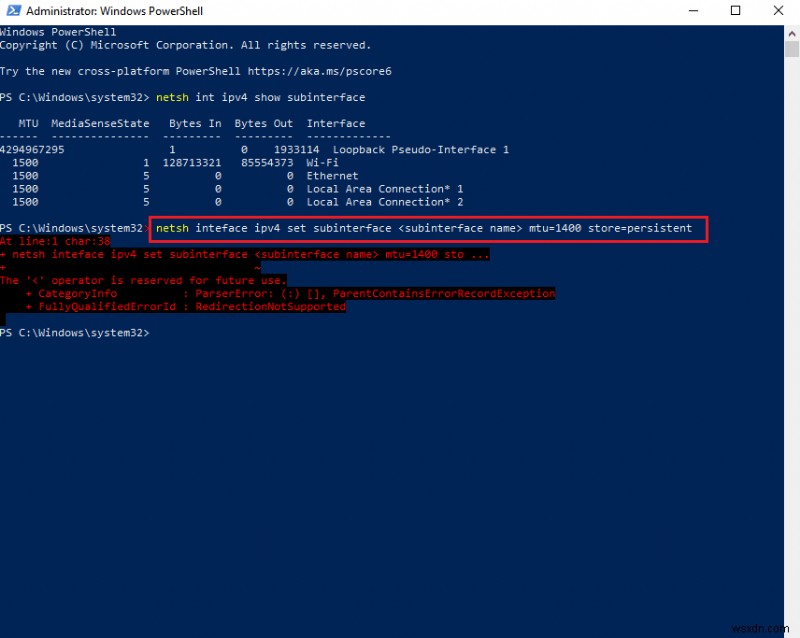This screenshot has height=638, width=800.
Task: Click 'store=persistent' in the command
Action: click(640, 228)
